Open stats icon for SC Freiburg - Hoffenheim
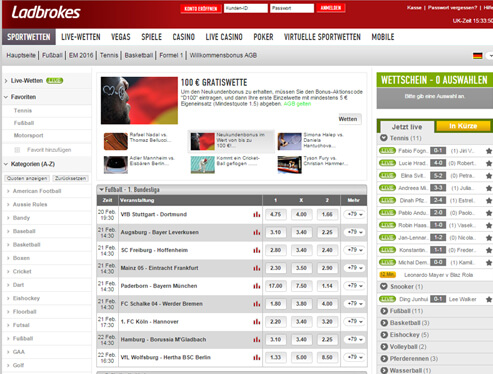The width and height of the screenshot is (493, 374). point(256,250)
